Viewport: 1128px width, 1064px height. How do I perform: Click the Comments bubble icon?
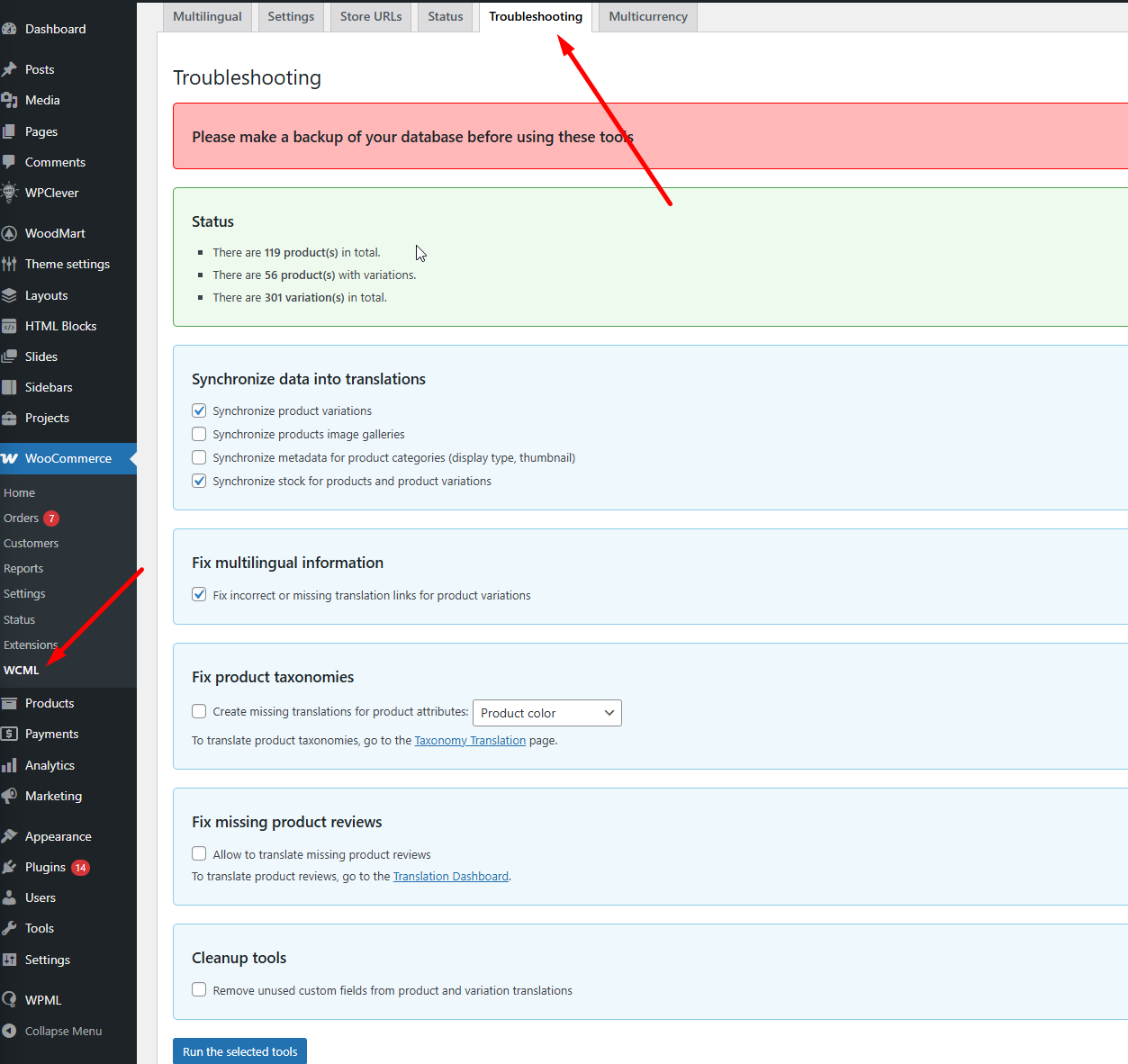click(x=9, y=162)
